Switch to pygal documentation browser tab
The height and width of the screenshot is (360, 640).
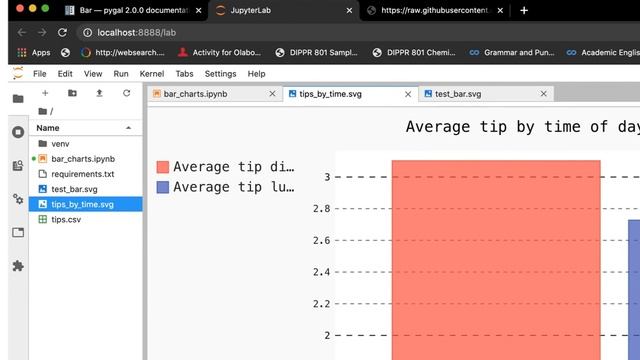[133, 11]
